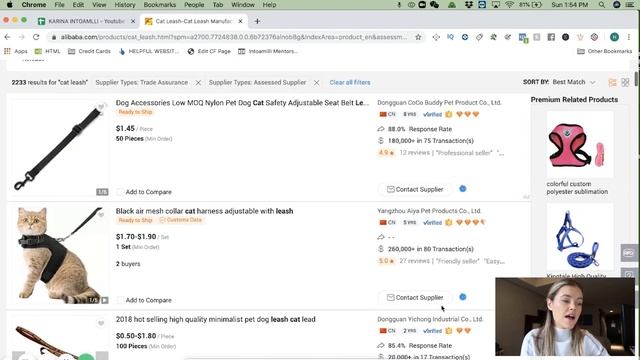
Task: Contact Supplier Yangzhou Aiya Pet Products
Action: (415, 298)
